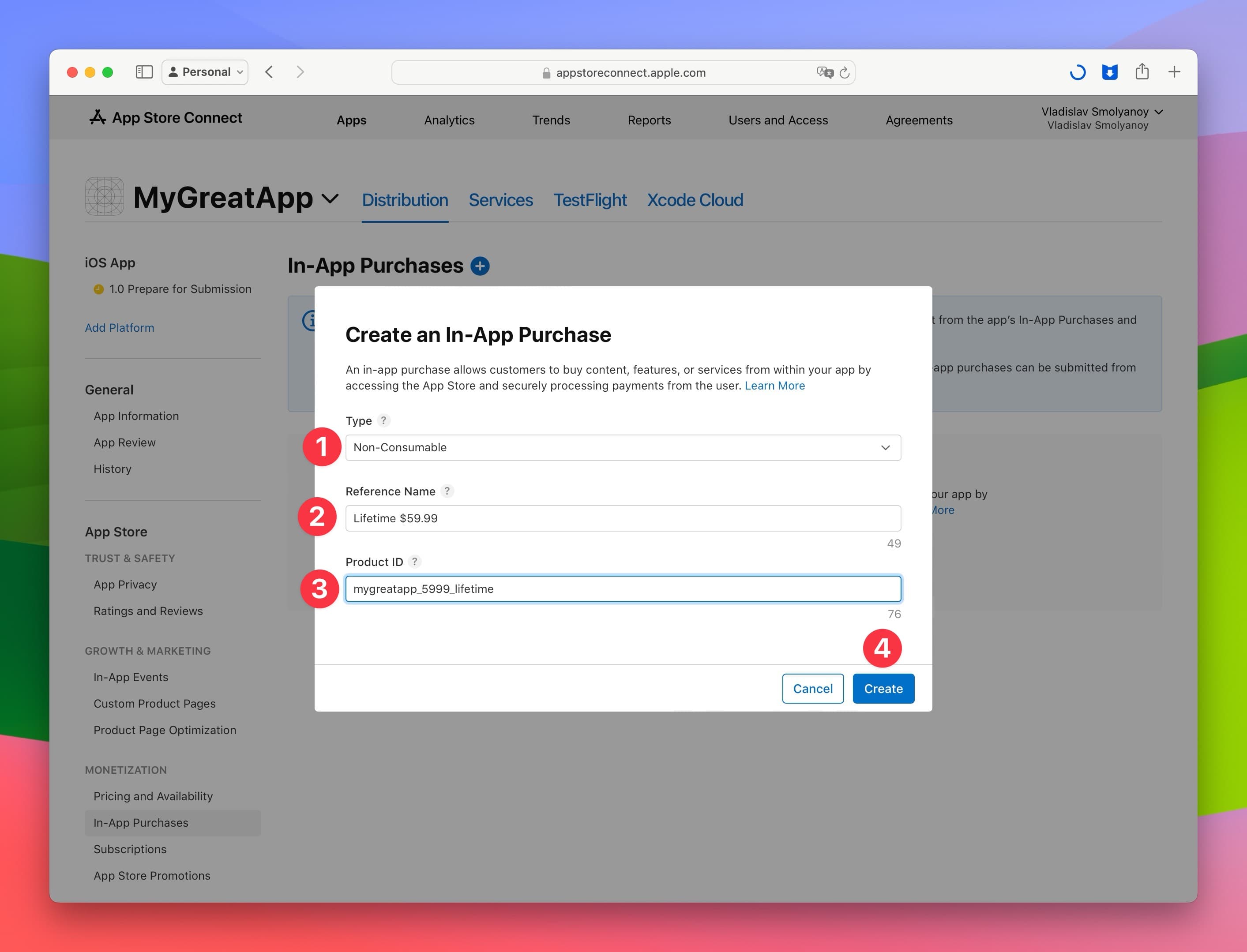Click the Cancel button to dismiss

click(812, 688)
